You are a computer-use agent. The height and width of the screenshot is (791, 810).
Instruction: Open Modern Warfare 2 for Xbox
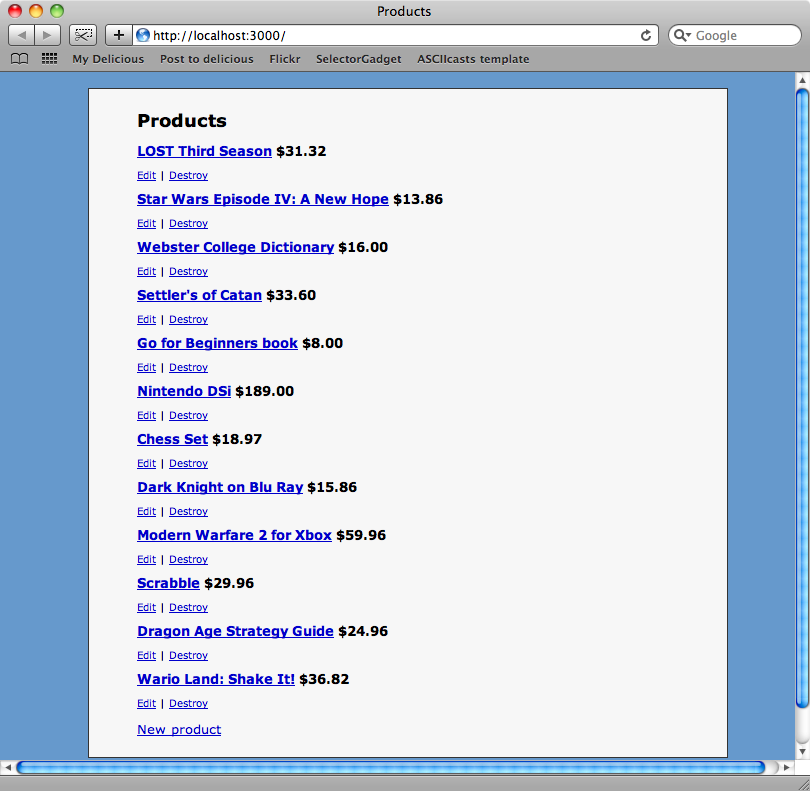235,535
